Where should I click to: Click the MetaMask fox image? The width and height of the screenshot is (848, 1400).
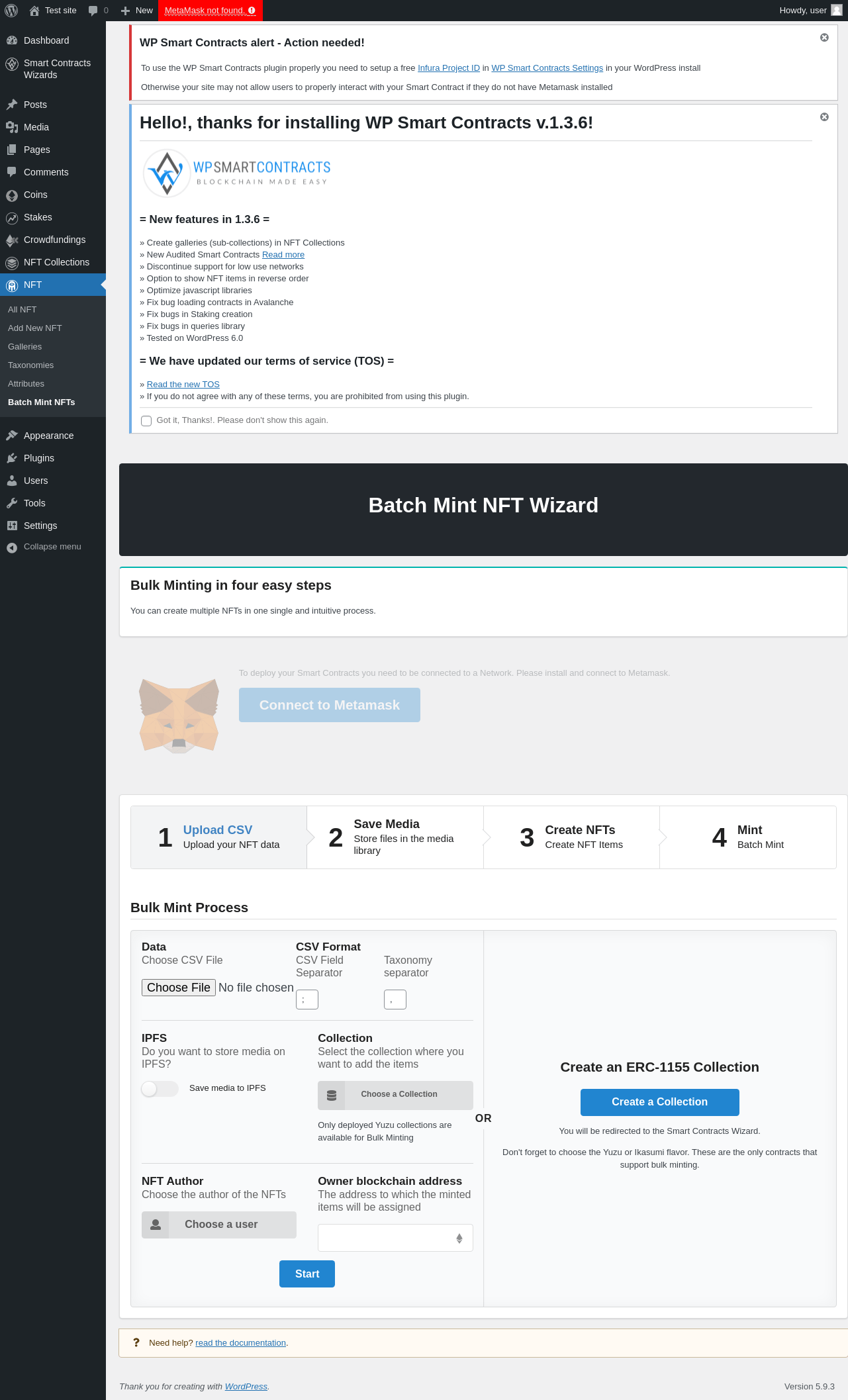(179, 716)
